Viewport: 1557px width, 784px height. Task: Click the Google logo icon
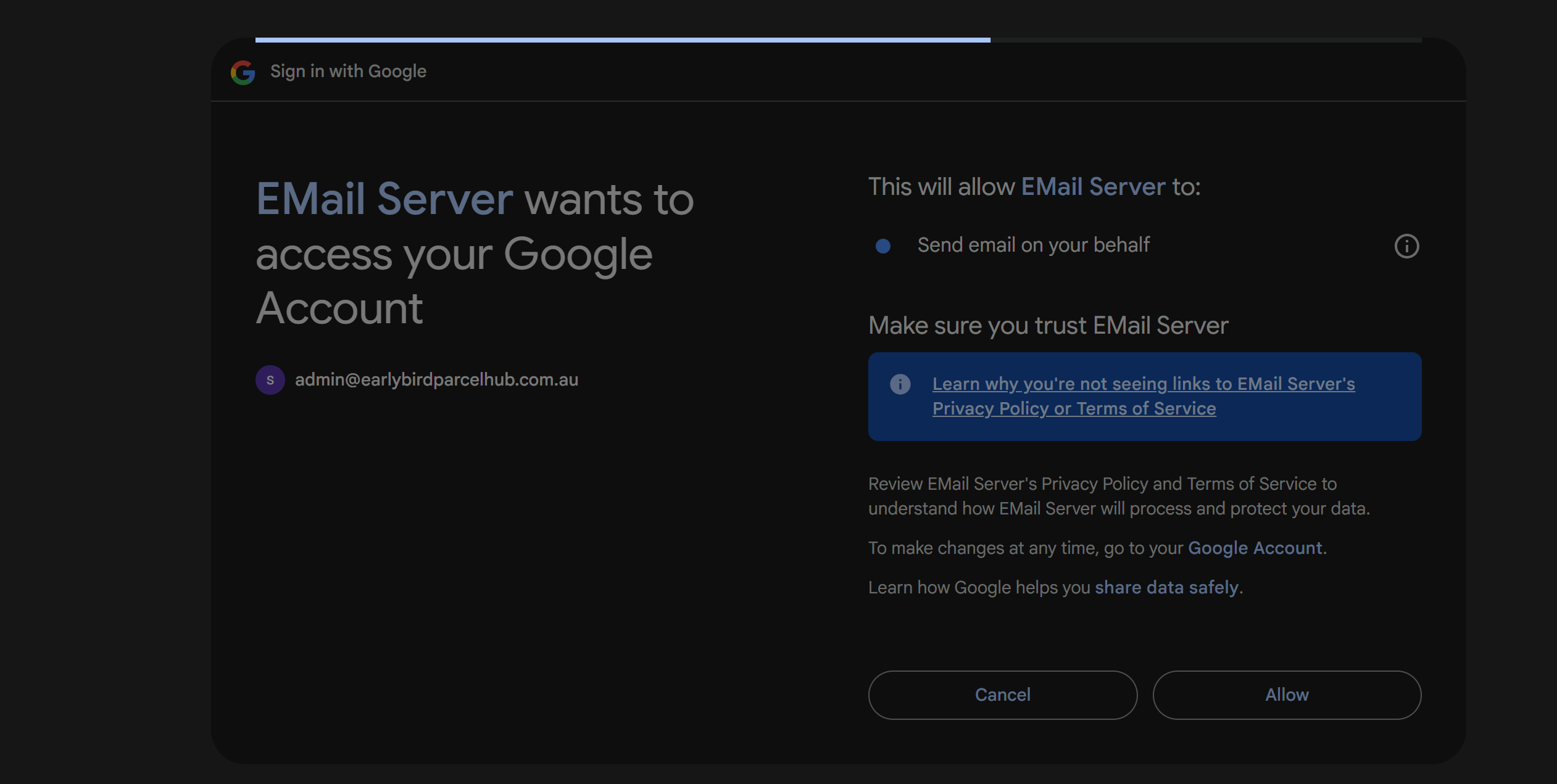[243, 72]
